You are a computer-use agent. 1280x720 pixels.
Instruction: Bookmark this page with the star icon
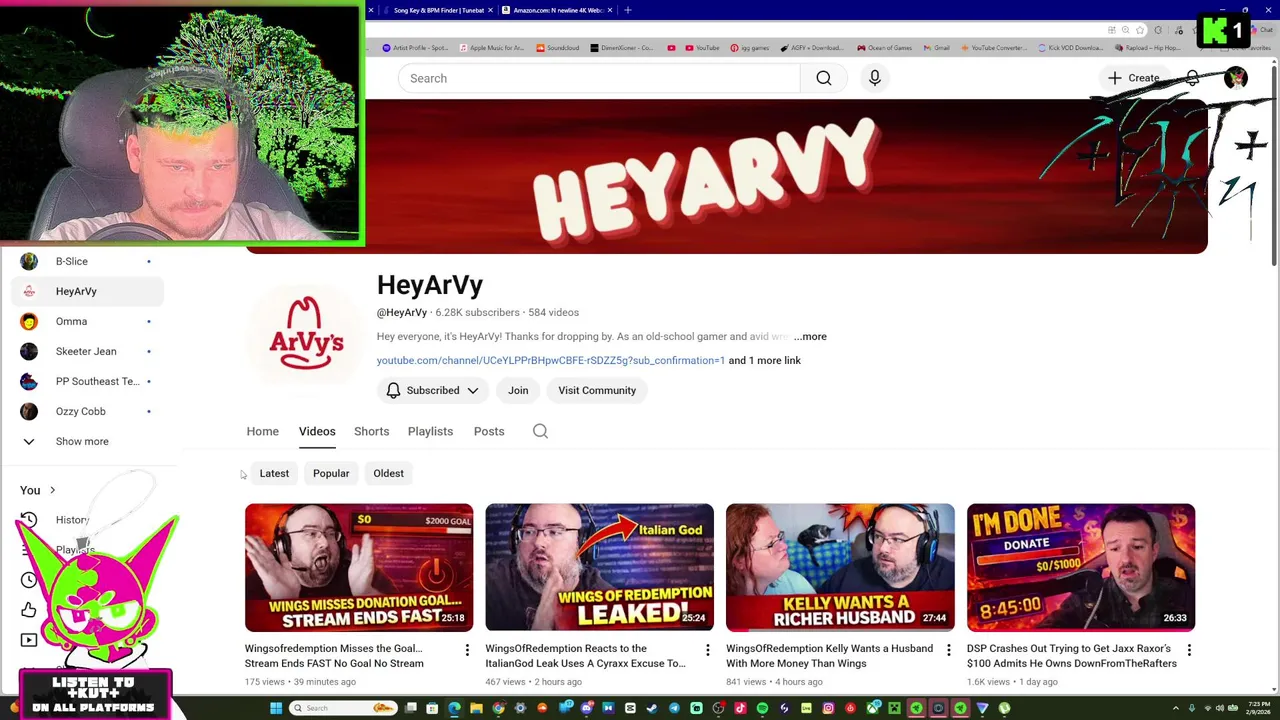click(x=1140, y=30)
